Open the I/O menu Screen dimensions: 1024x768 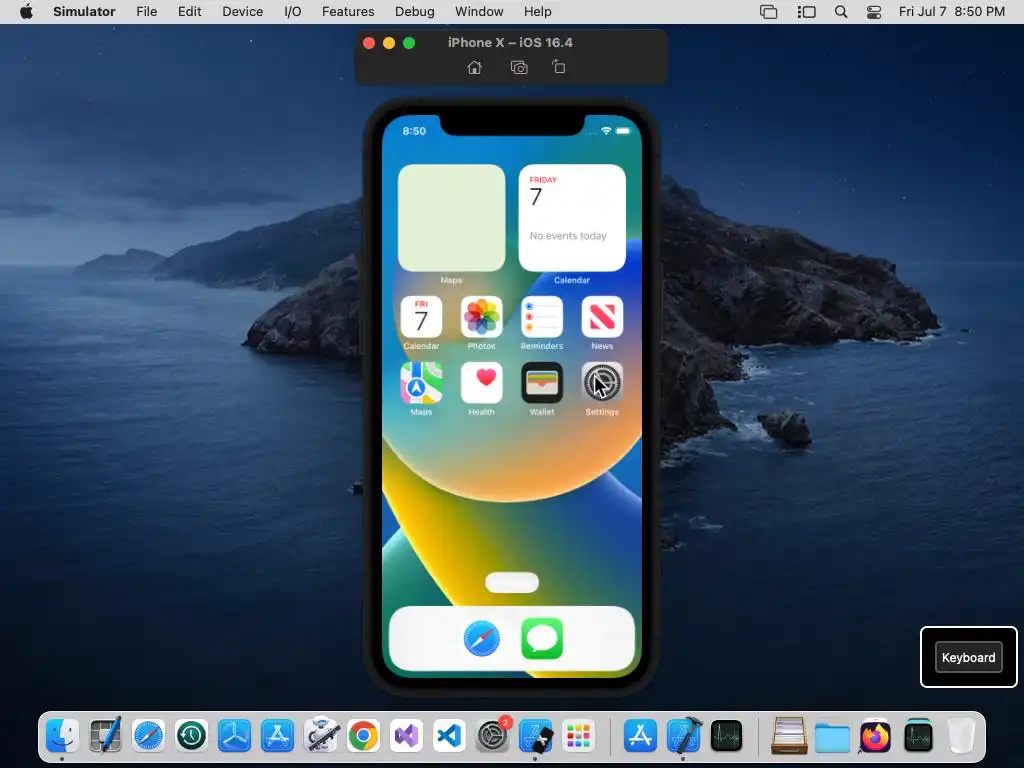[293, 12]
